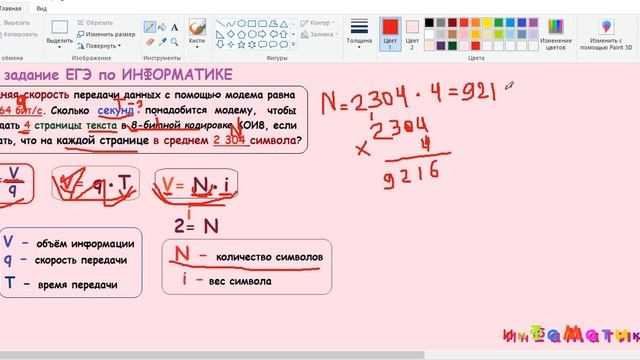This screenshot has width=640, height=360.
Task: Show next row of shapes gallery
Action: 293,34
